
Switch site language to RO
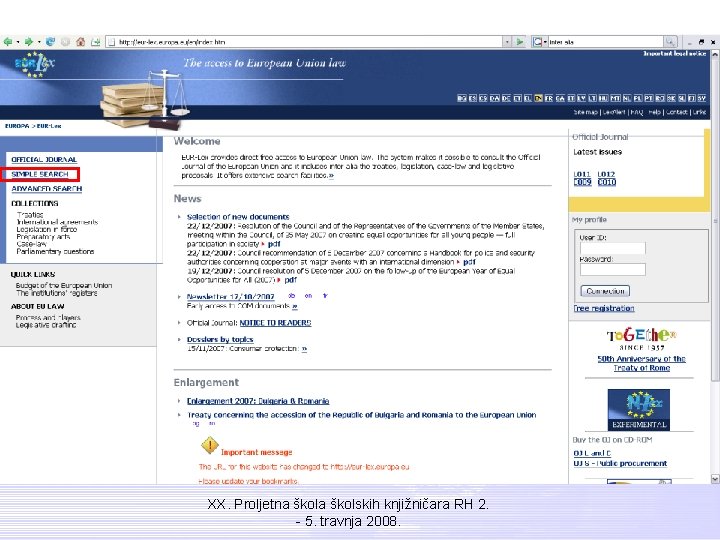[x=660, y=98]
